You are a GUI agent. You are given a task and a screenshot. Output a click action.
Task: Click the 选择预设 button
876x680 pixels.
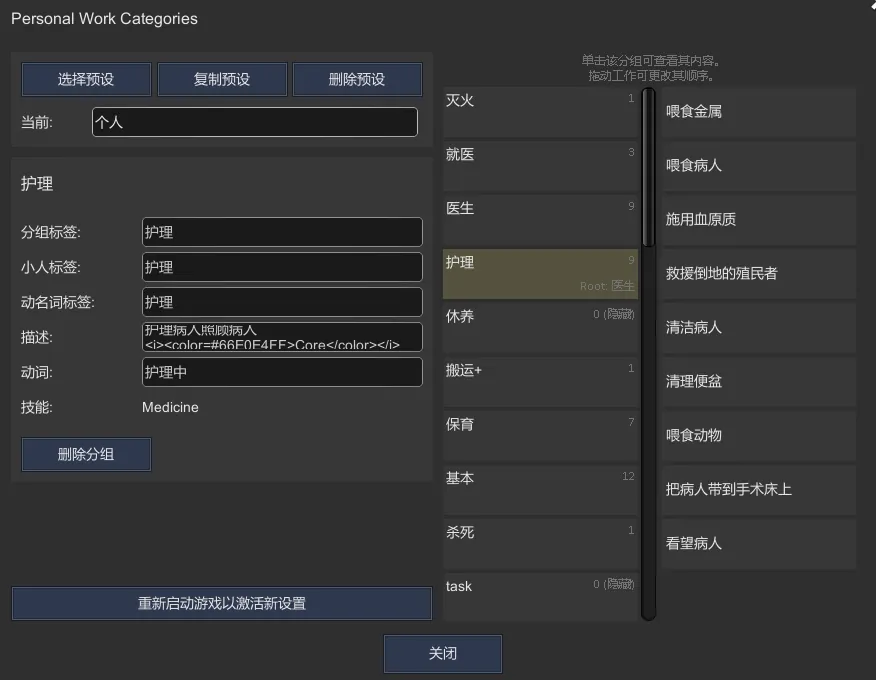tap(86, 80)
